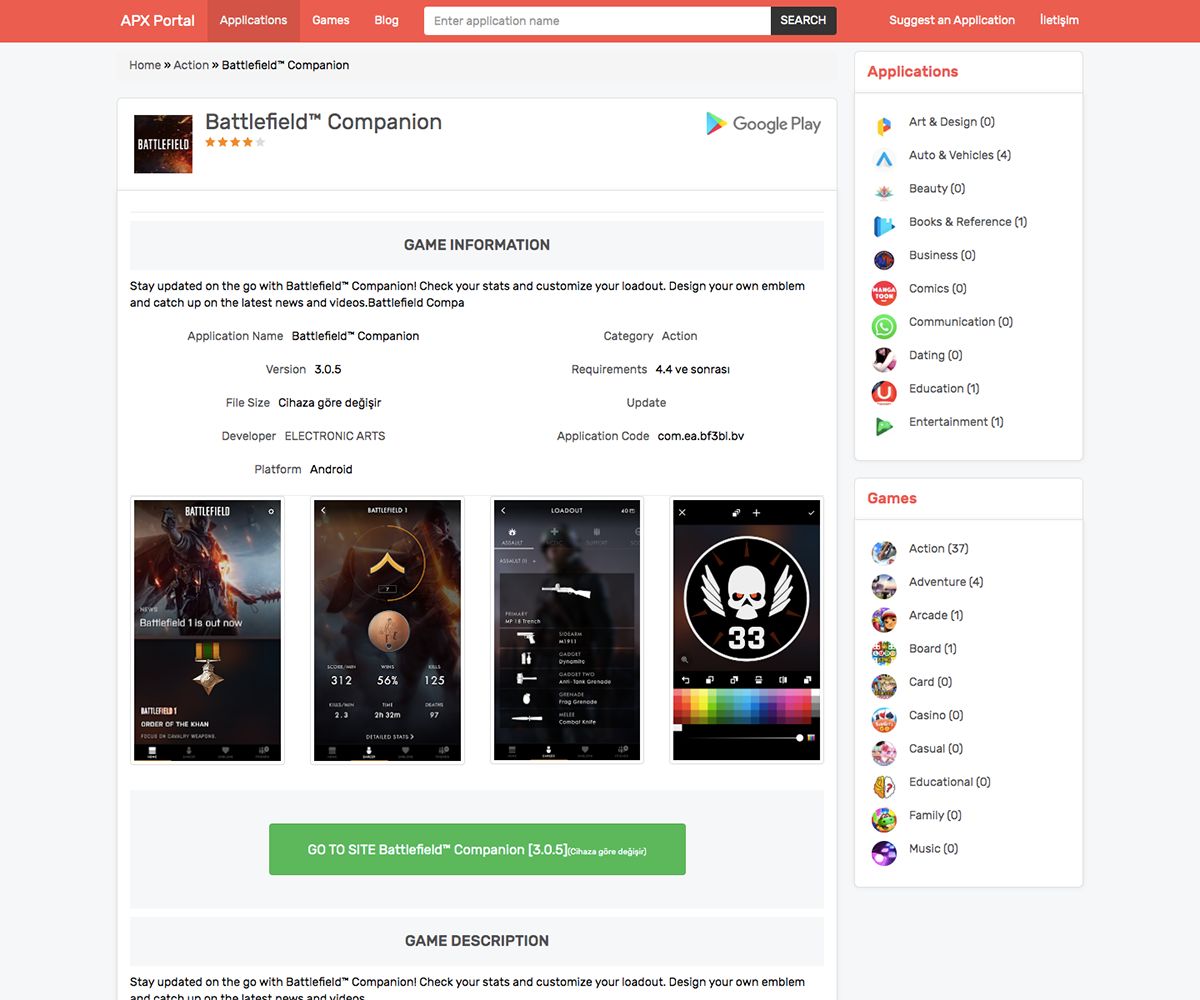Click the Art & Design category icon

(x=884, y=126)
